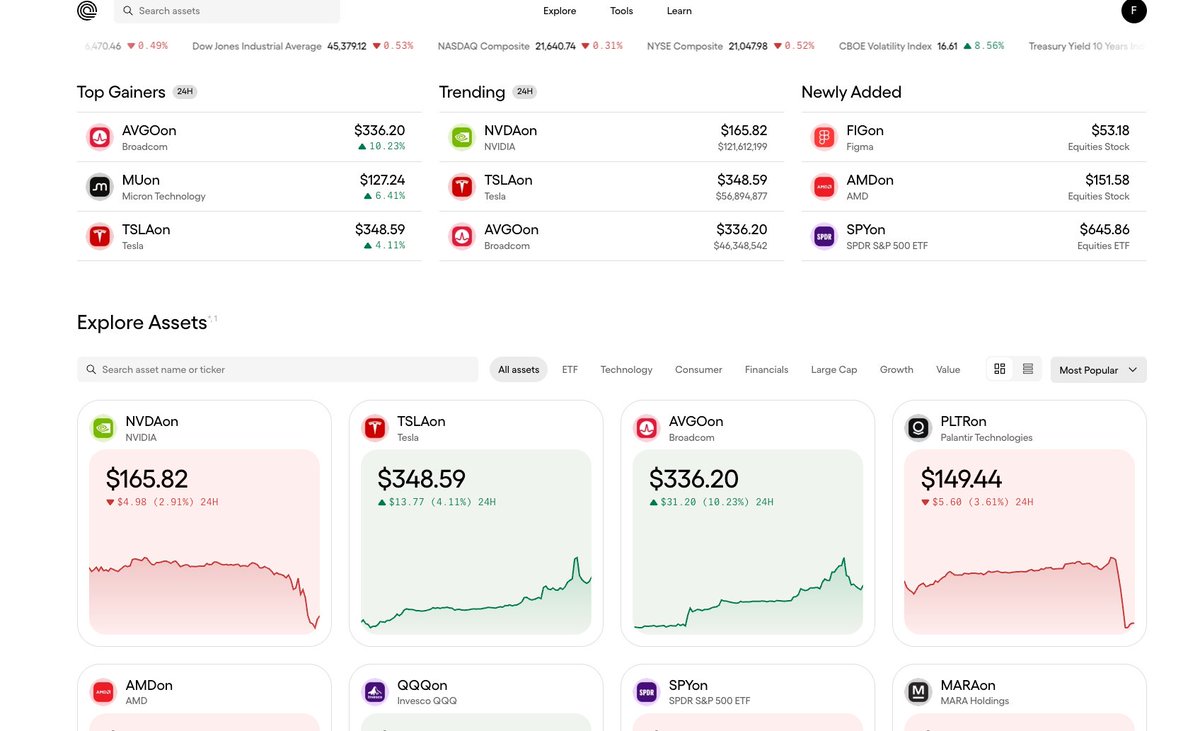This screenshot has width=1200, height=731.
Task: Click the Search asset name or ticker field
Action: [x=278, y=370]
